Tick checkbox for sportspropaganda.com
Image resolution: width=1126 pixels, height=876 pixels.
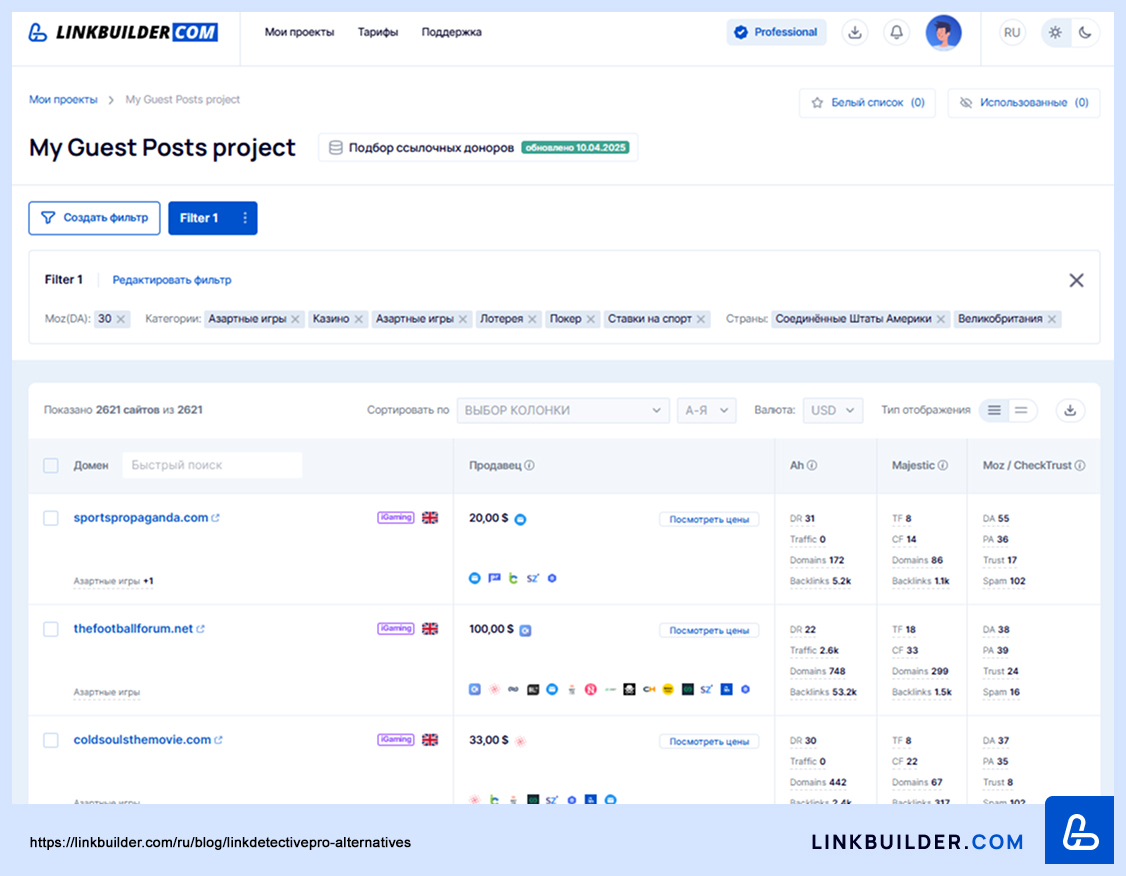51,518
